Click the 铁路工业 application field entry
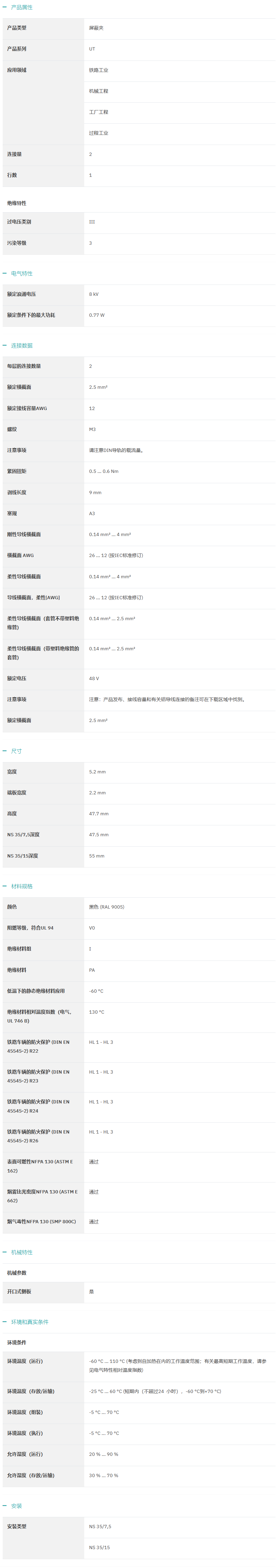The height and width of the screenshot is (1568, 277). point(99,70)
